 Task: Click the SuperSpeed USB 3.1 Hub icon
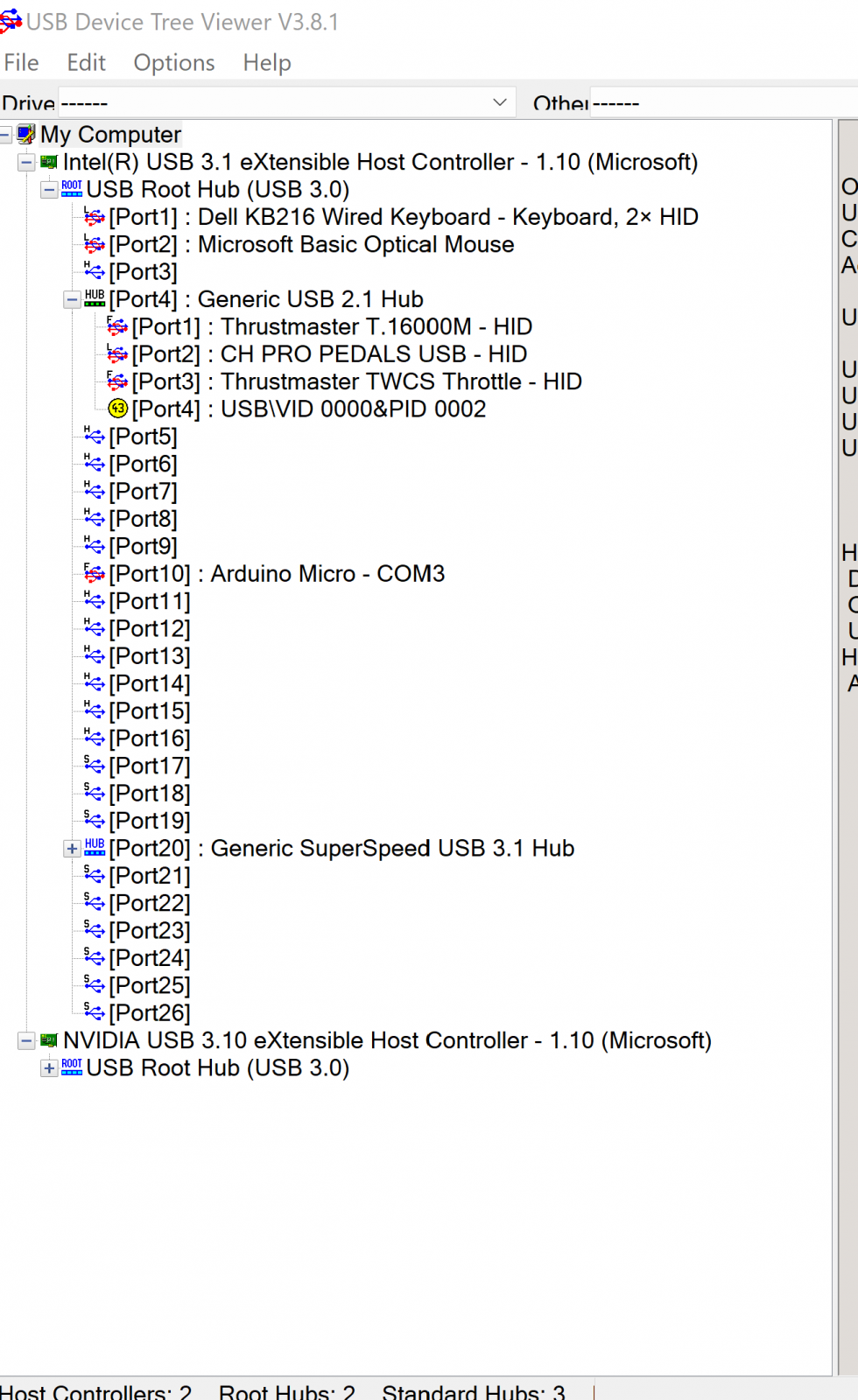(95, 848)
